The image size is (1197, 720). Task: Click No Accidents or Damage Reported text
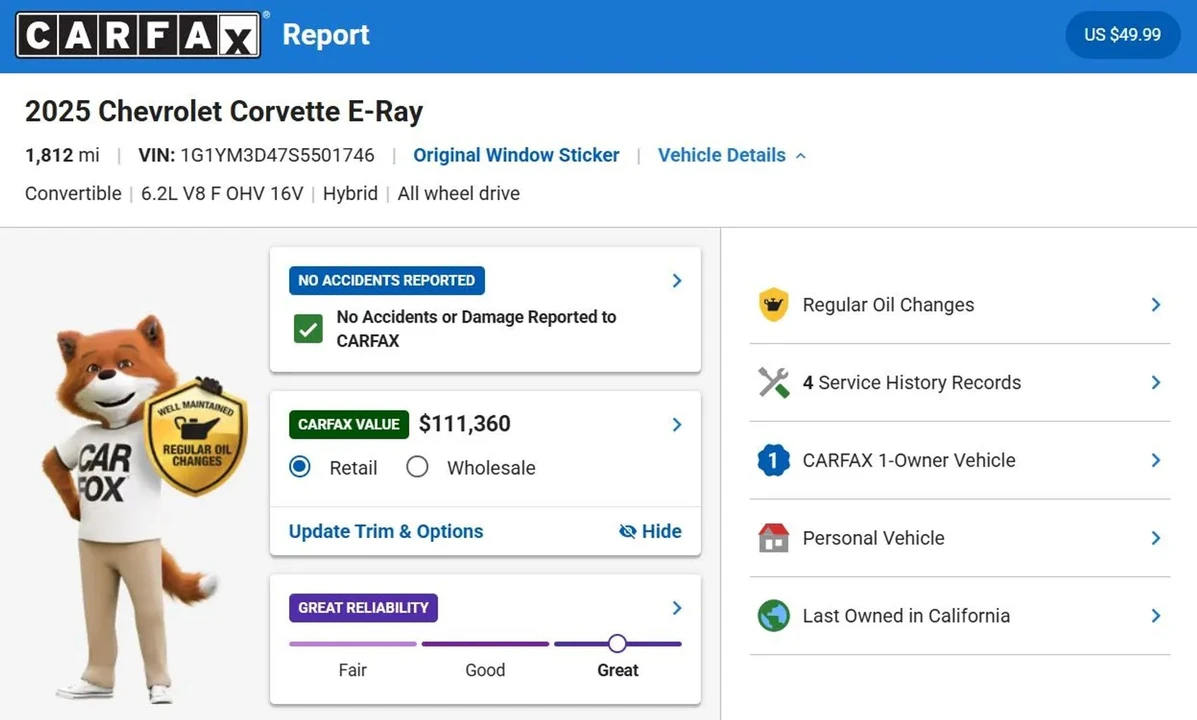tap(476, 328)
